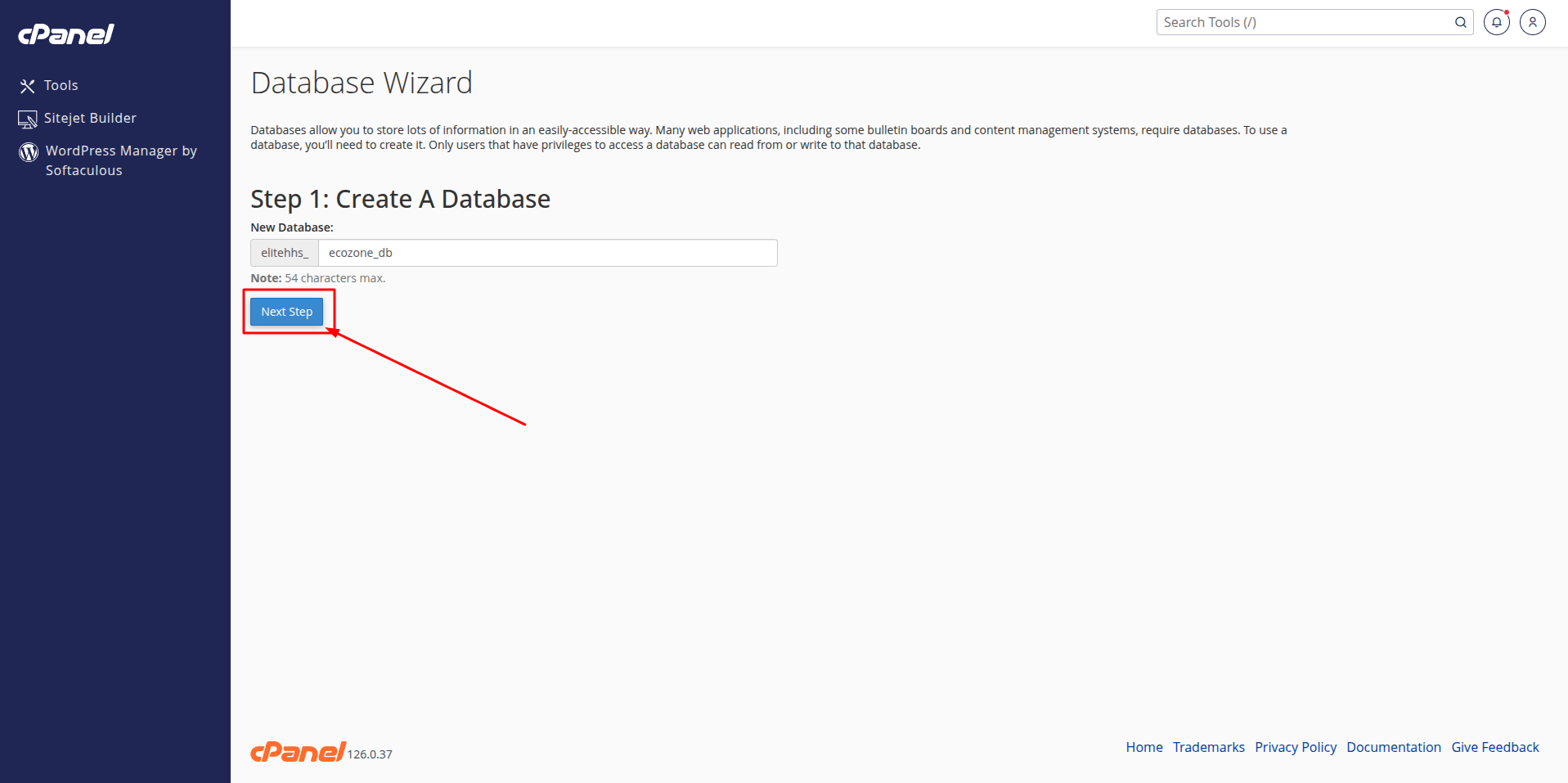
Task: Click the cPanel logo in sidebar
Action: point(66,34)
